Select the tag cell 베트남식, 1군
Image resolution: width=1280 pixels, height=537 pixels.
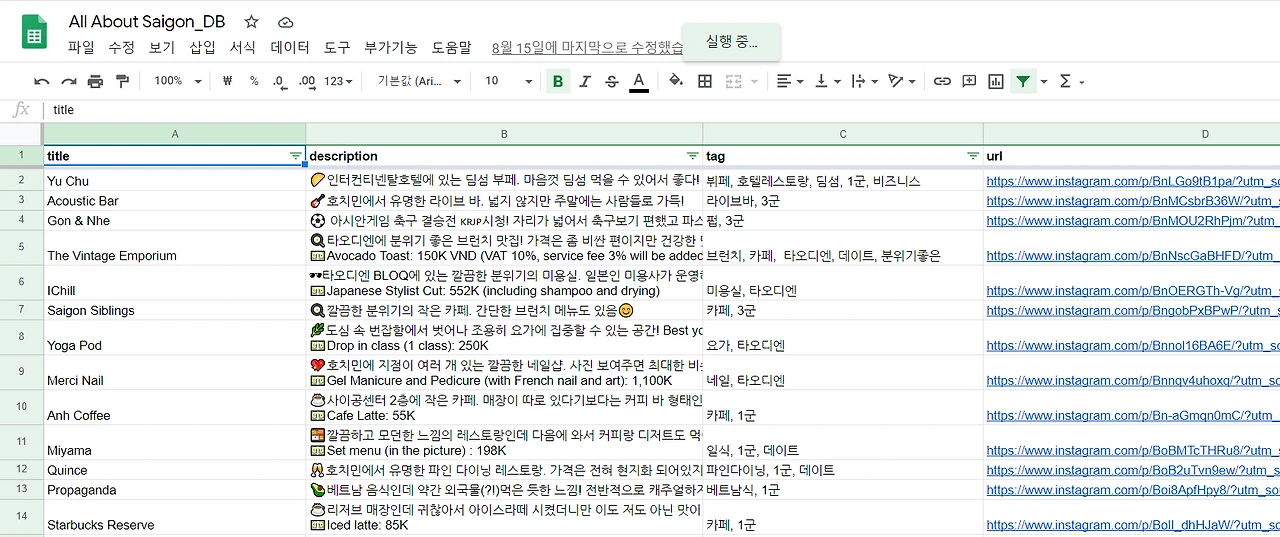point(843,490)
